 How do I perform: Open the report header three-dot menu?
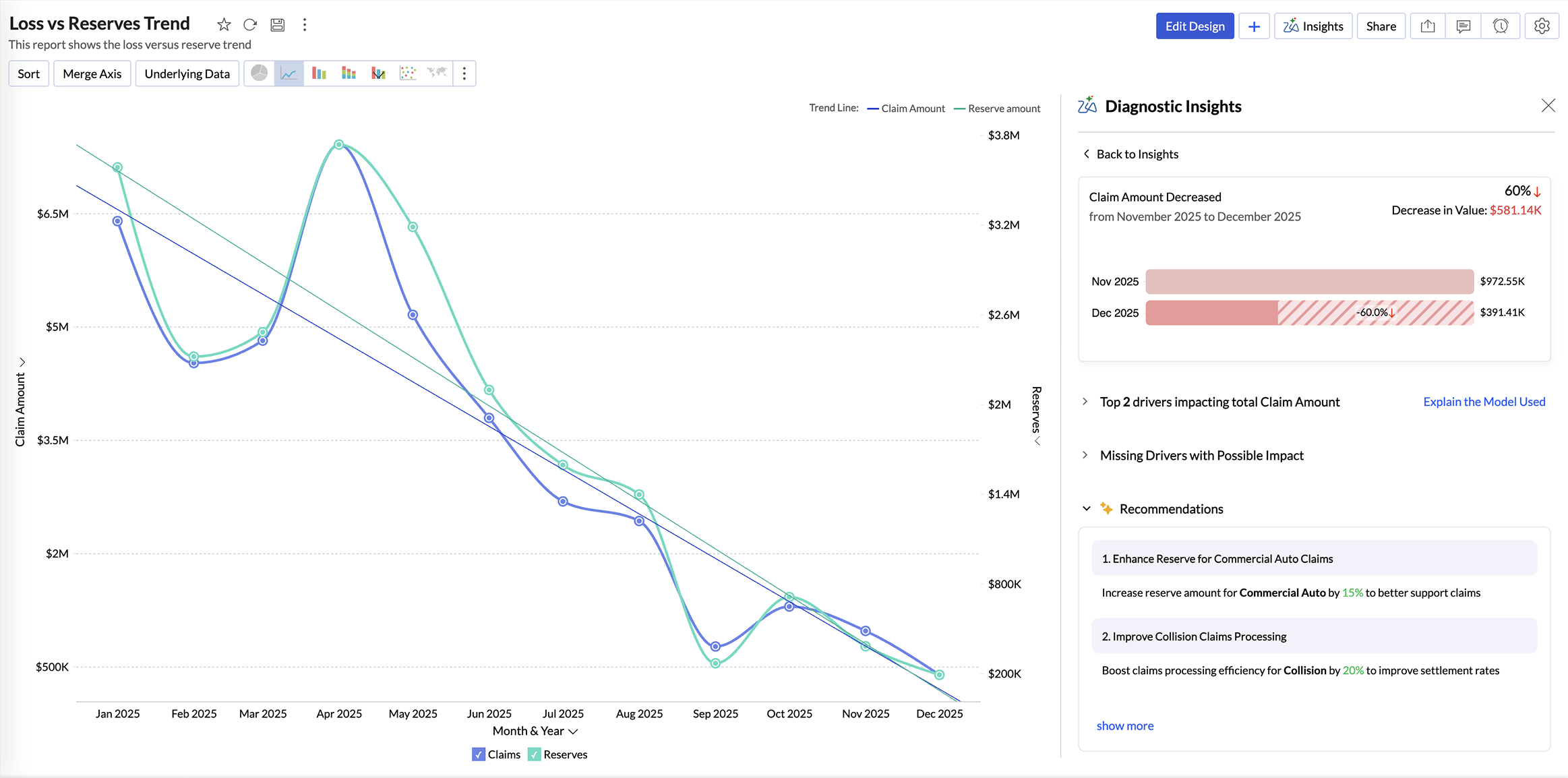[305, 24]
